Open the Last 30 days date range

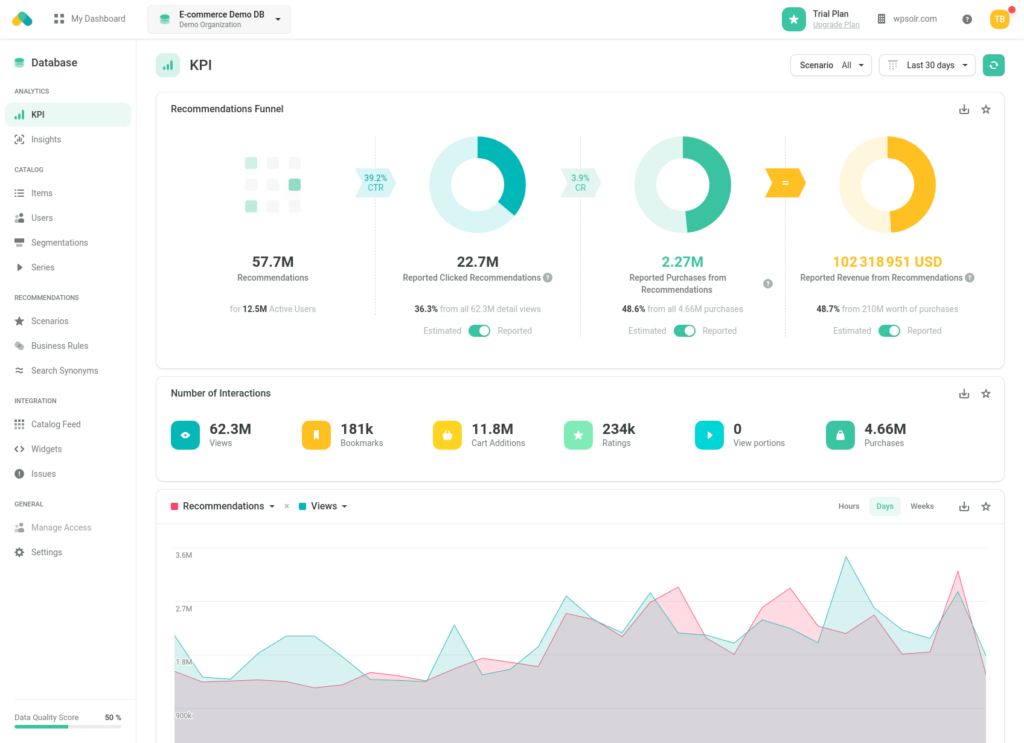coord(927,65)
